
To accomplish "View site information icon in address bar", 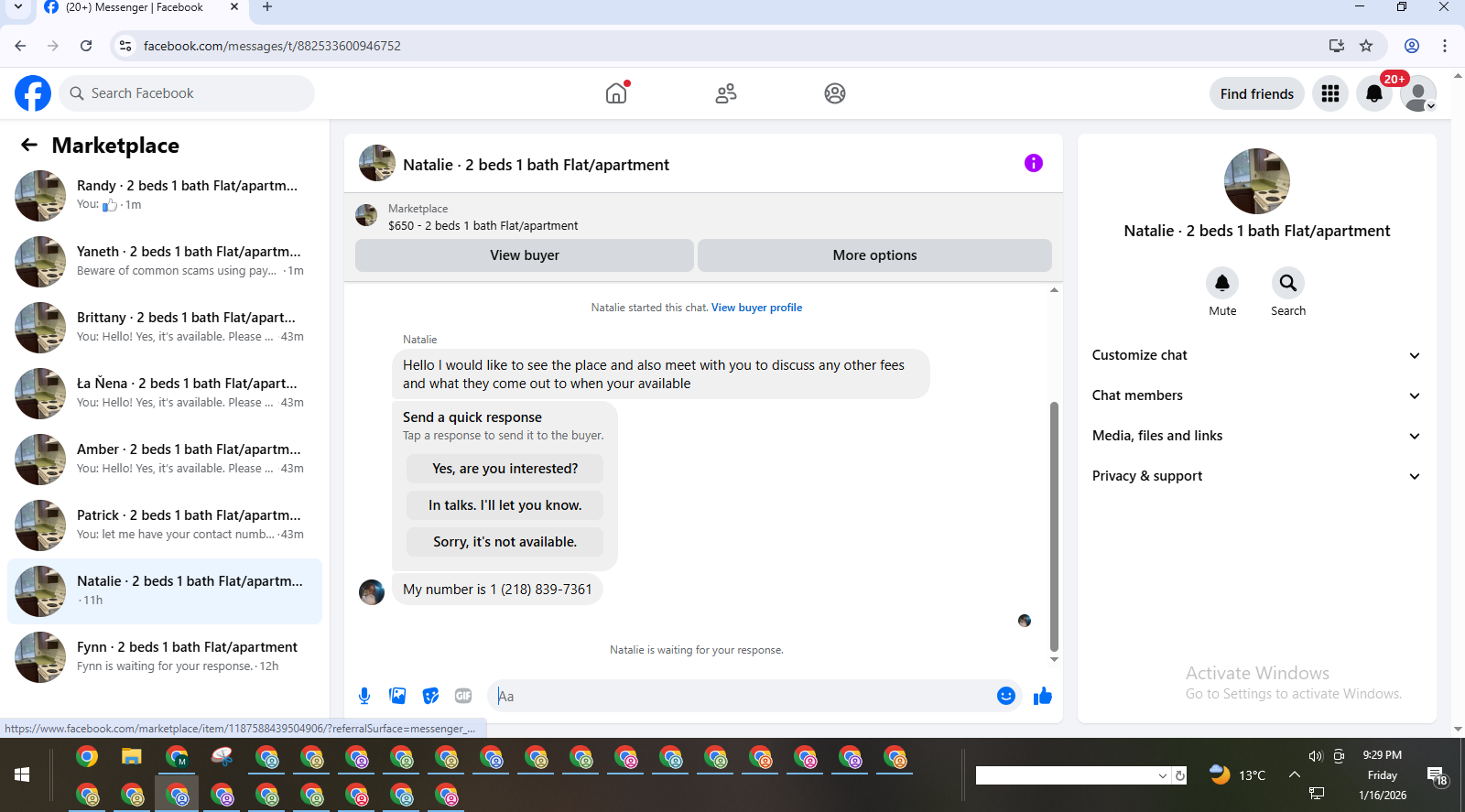I will click(x=125, y=46).
